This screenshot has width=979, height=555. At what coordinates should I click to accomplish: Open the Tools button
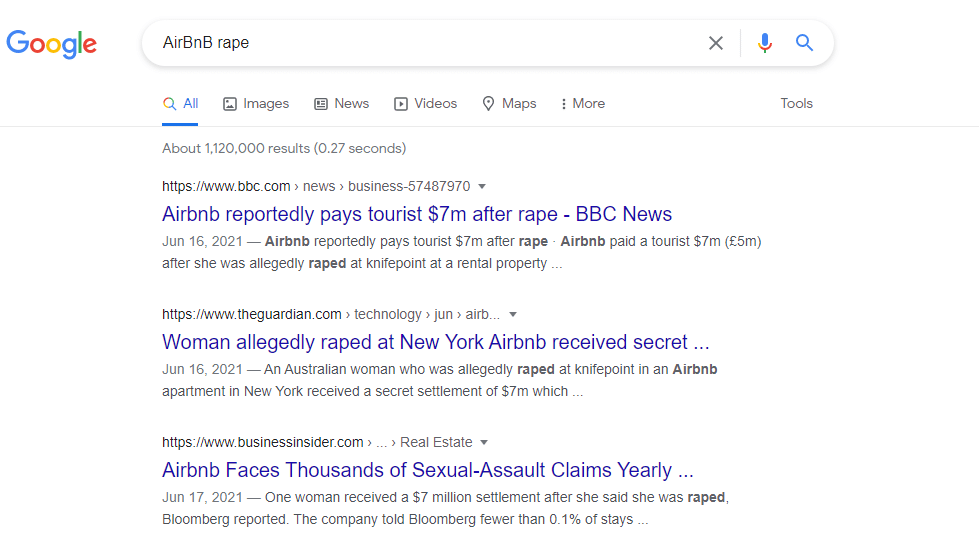796,104
